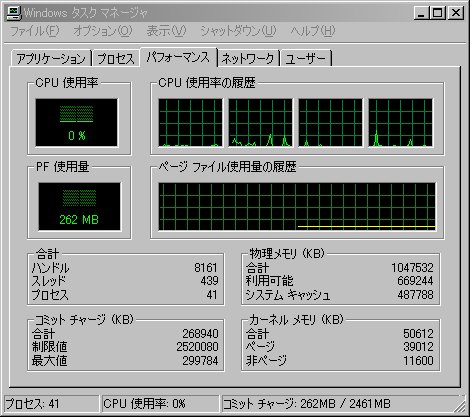This screenshot has height=417, width=470.
Task: Click the 物理メモリ (KB) group title
Action: 287,254
